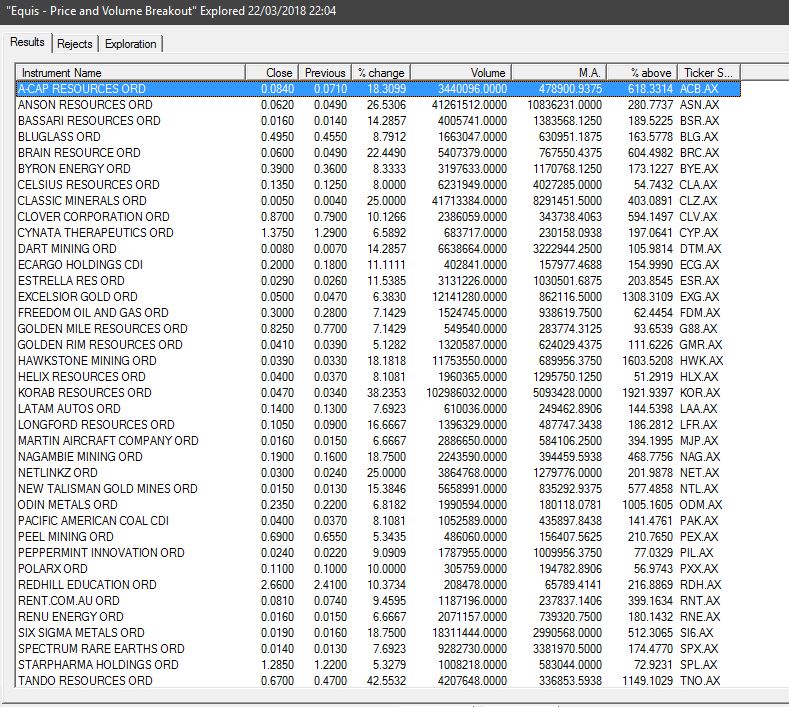
Task: Open the Exploration tab
Action: click(130, 44)
